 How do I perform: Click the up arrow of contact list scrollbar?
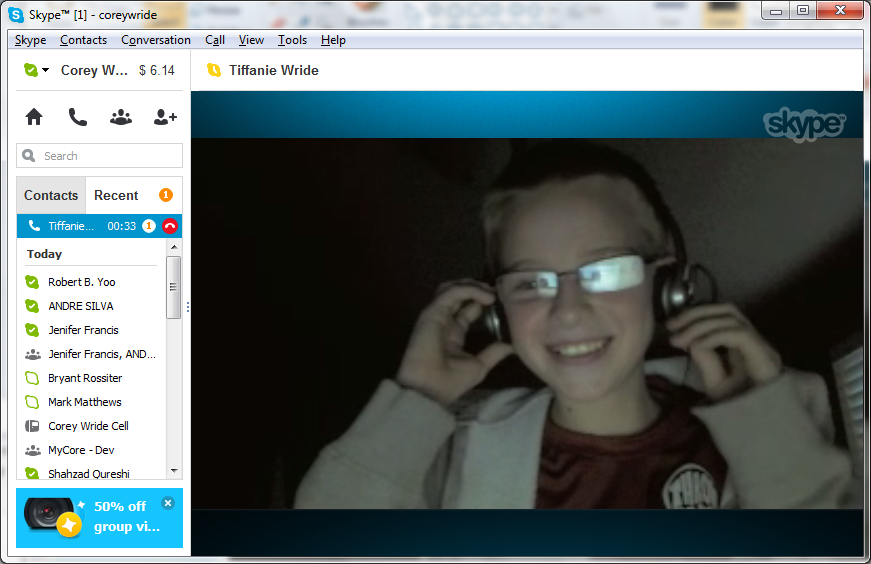coord(174,247)
